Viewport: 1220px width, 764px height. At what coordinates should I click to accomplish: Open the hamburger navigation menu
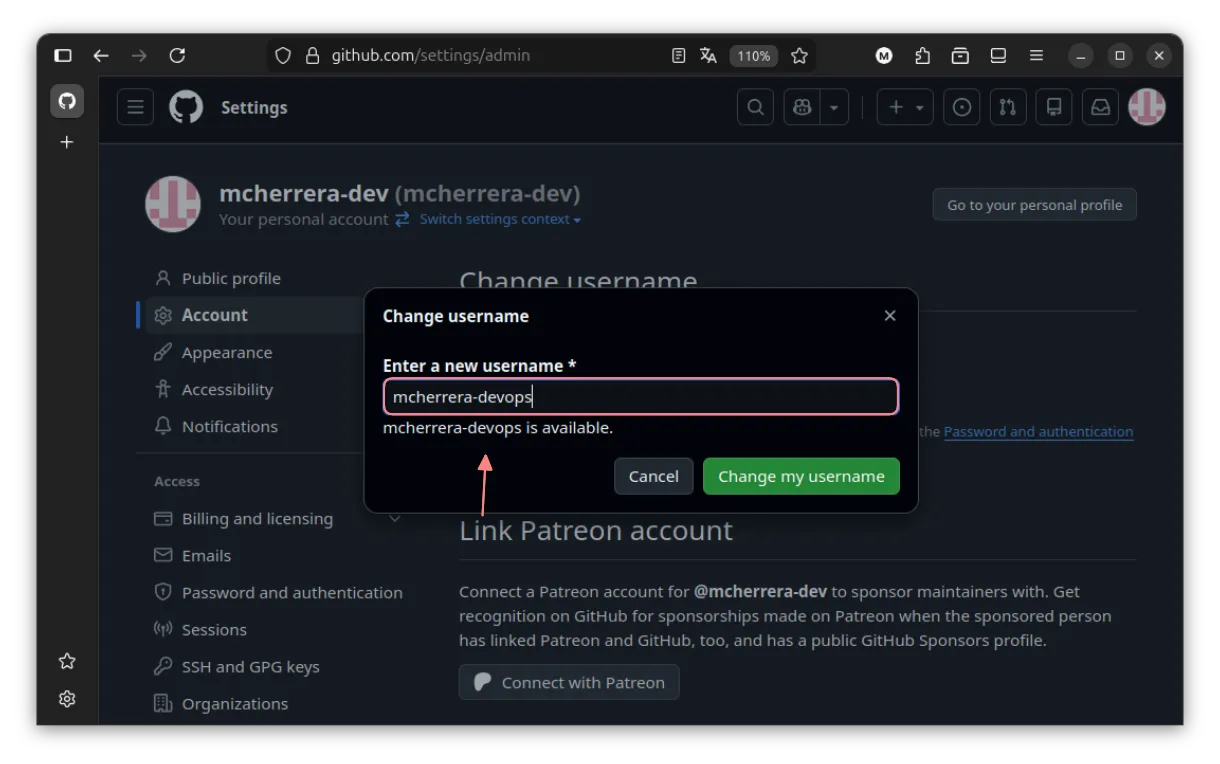(135, 107)
